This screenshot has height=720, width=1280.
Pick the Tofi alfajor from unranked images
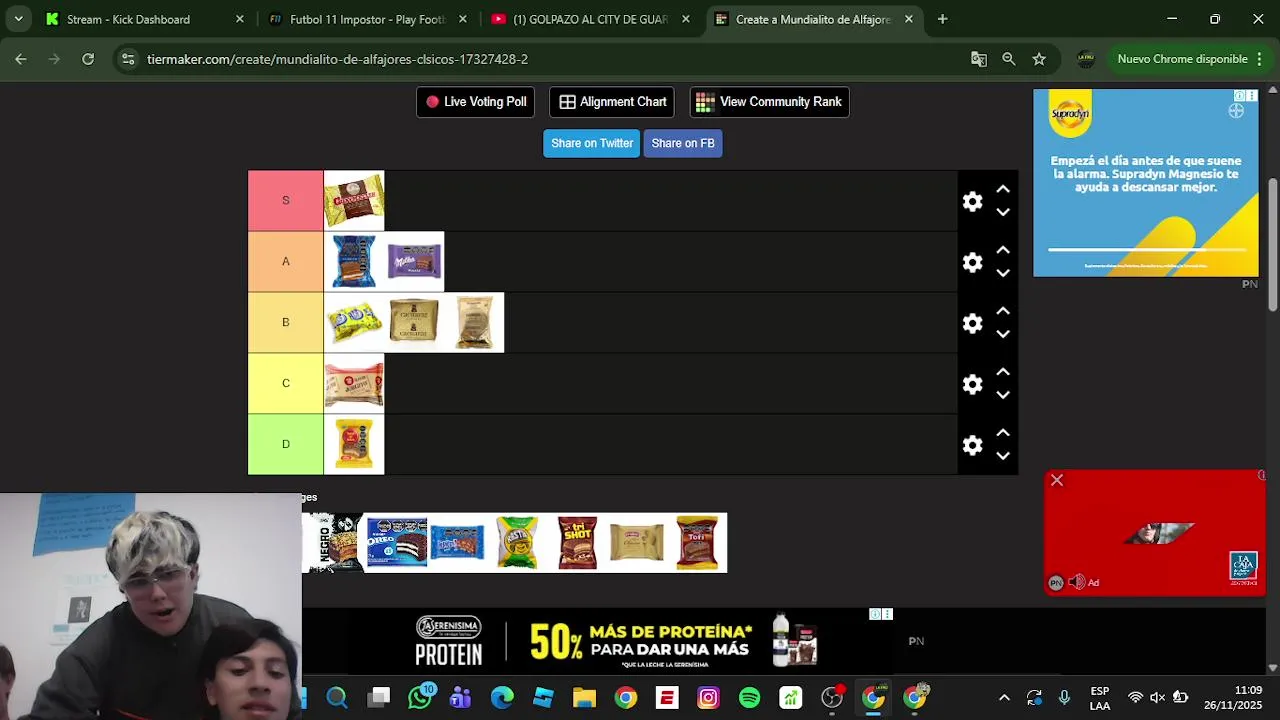697,543
